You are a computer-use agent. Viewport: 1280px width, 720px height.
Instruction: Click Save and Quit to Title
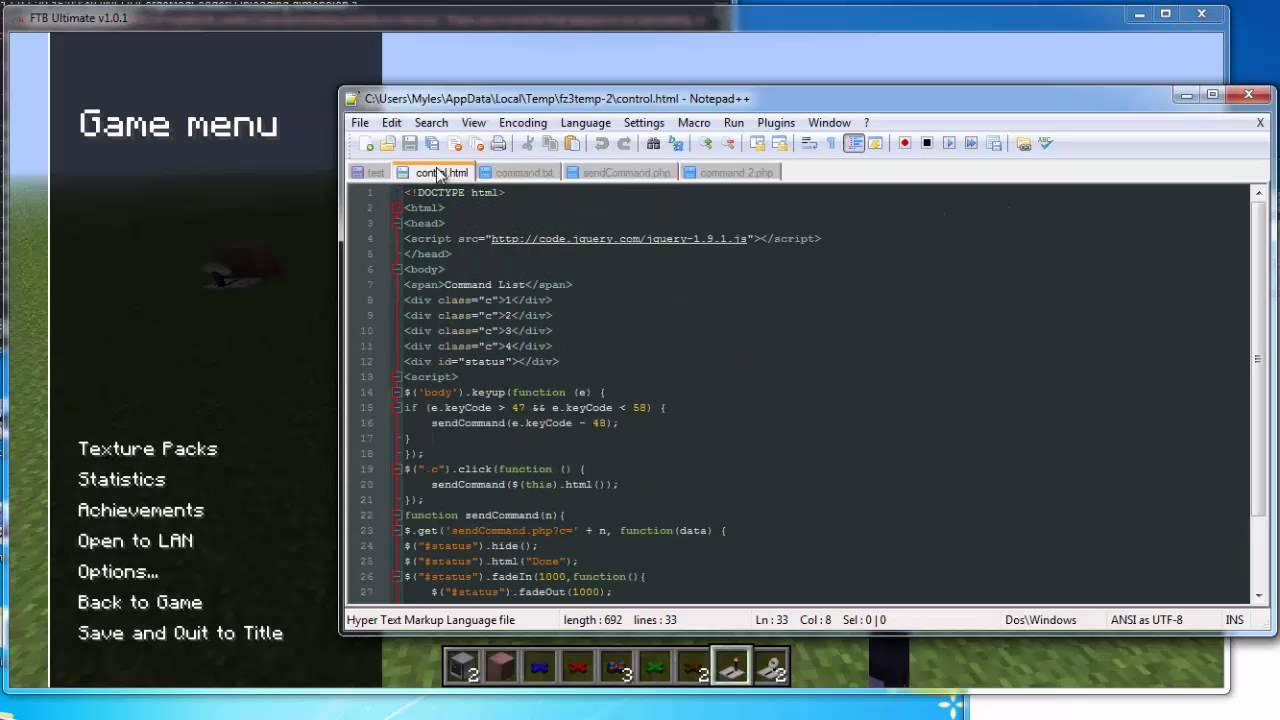point(181,633)
